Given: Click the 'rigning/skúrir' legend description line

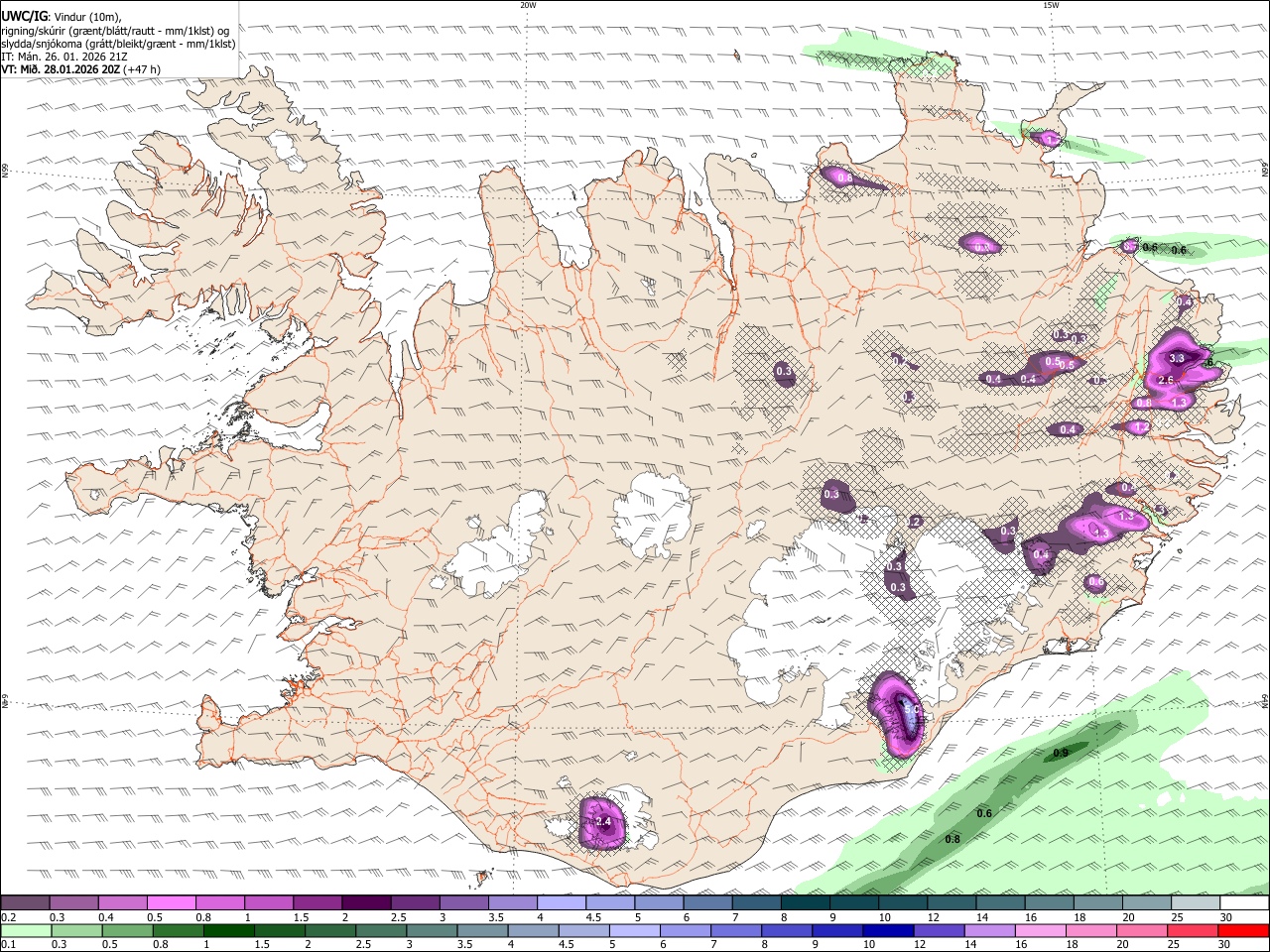Looking at the screenshot, I should [x=114, y=31].
